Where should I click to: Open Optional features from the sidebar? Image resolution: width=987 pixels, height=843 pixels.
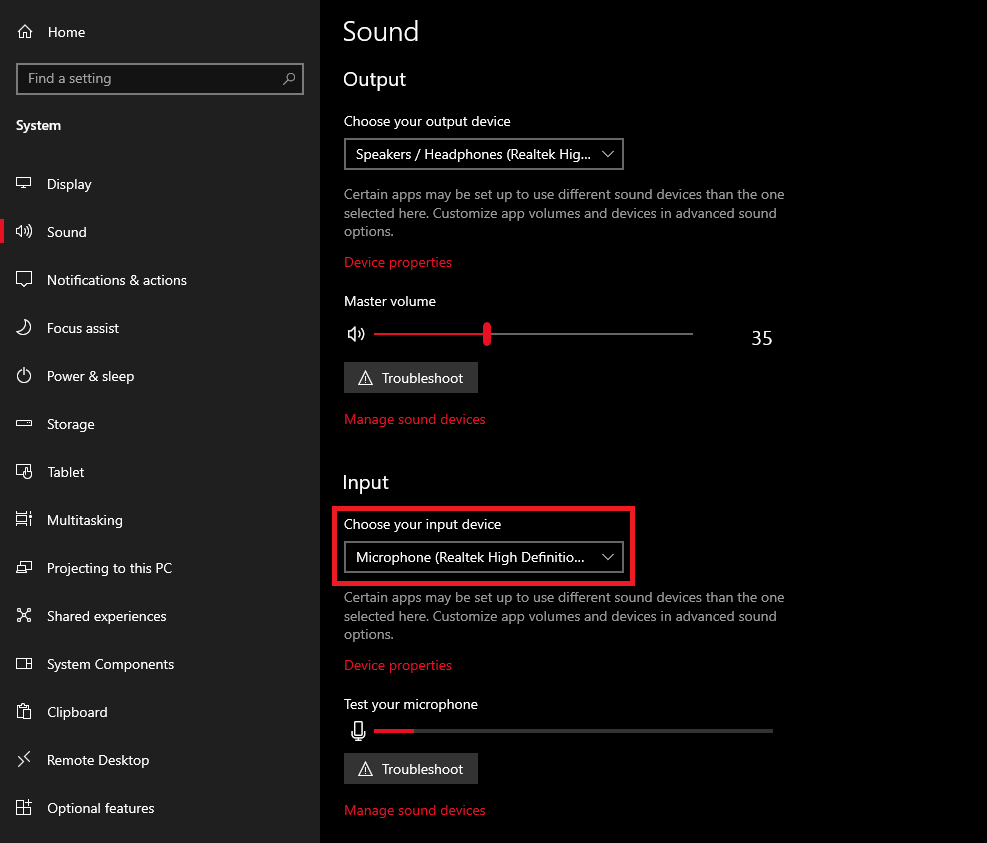click(24, 808)
